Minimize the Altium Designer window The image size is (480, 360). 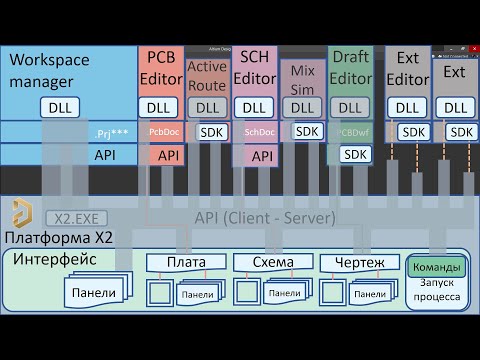pyautogui.click(x=451, y=49)
